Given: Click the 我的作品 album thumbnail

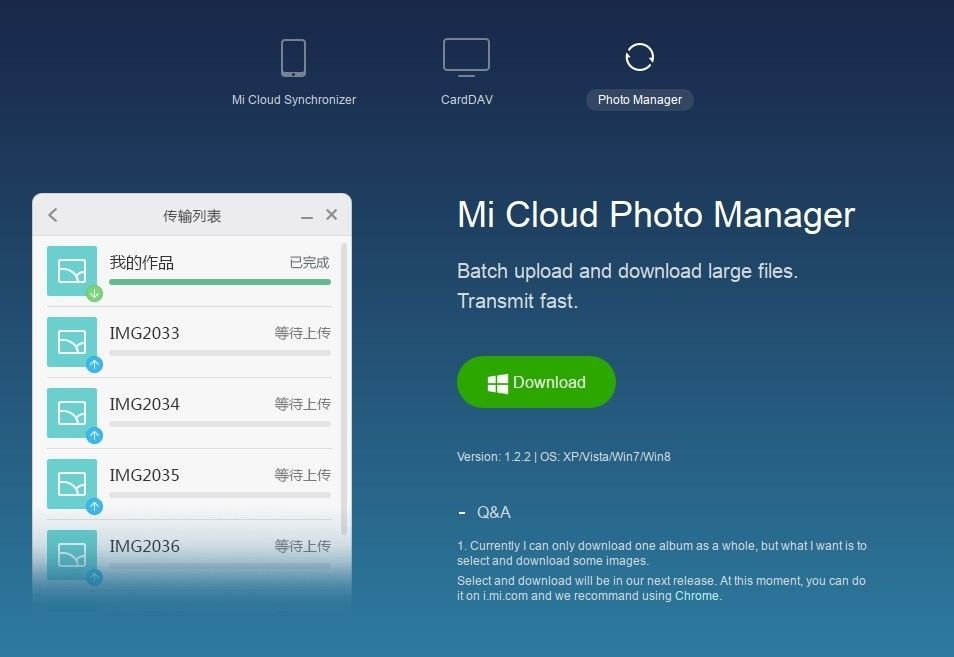Looking at the screenshot, I should [72, 271].
